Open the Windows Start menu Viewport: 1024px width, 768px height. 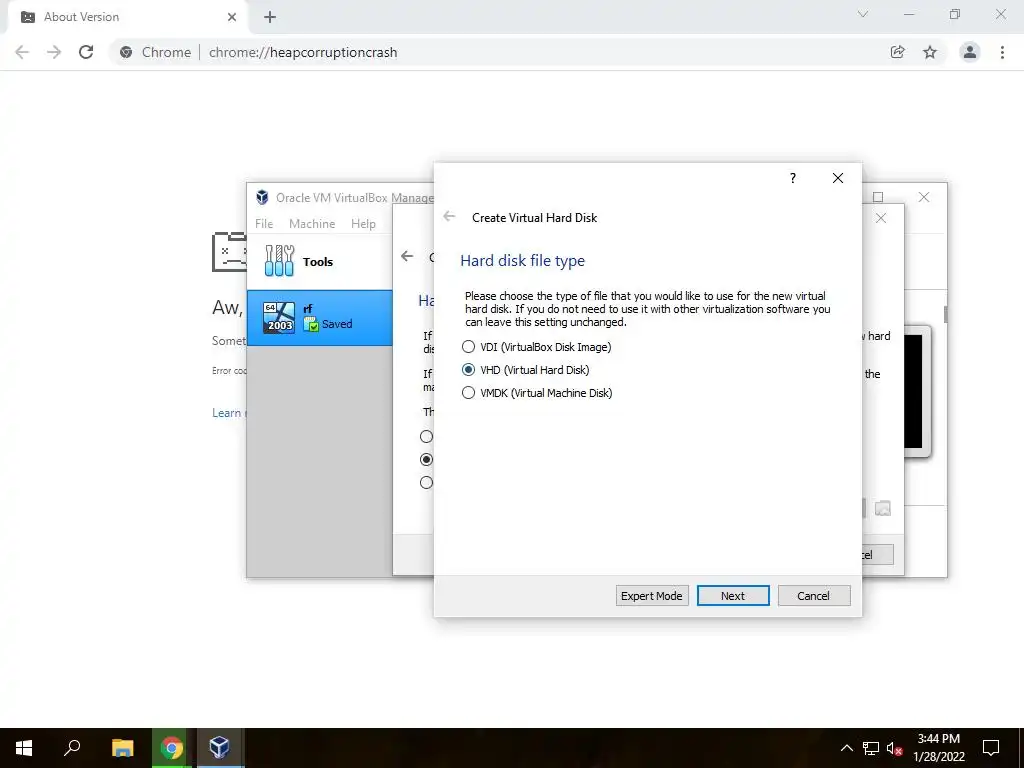(24, 748)
